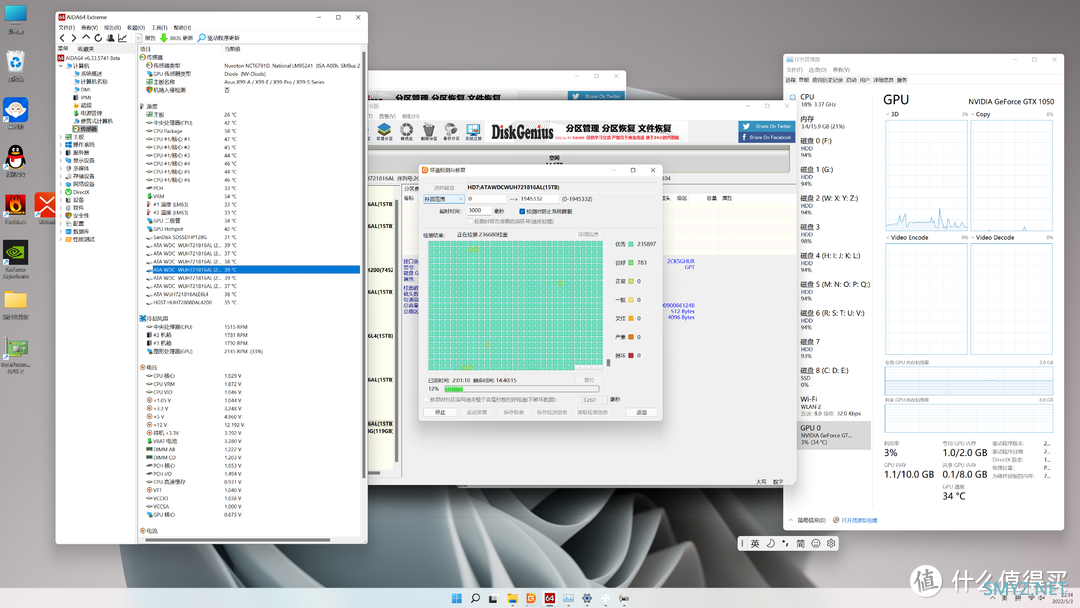This screenshot has height=608, width=1080.
Task: Refresh the AIDA64 sensor page
Action: [x=98, y=38]
